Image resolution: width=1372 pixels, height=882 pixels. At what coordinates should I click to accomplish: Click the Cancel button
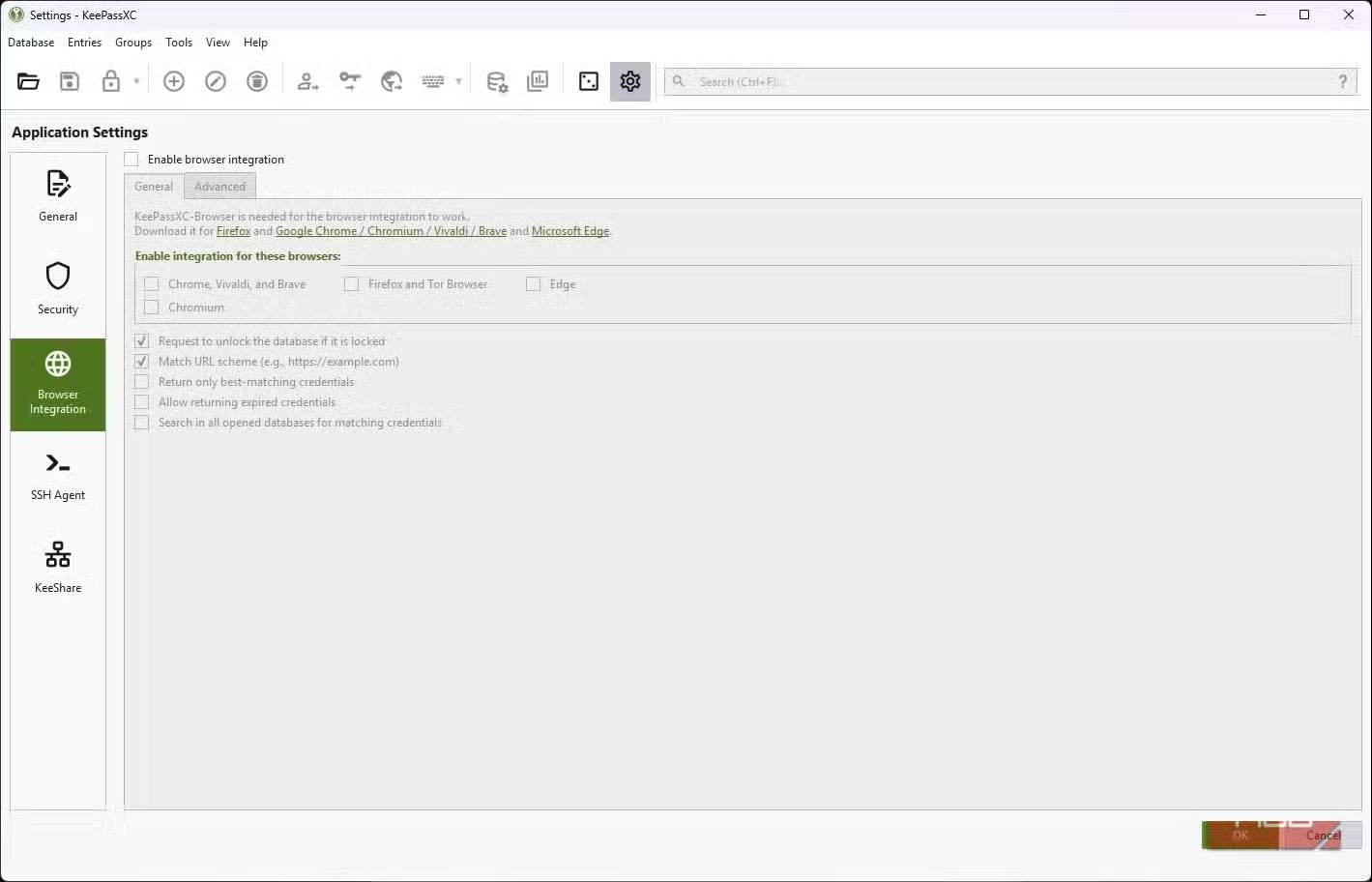point(1322,836)
